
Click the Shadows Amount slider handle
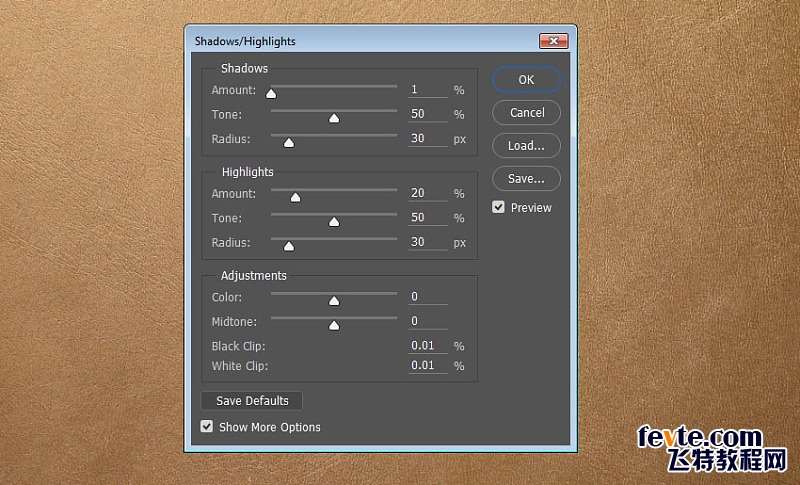pos(271,94)
